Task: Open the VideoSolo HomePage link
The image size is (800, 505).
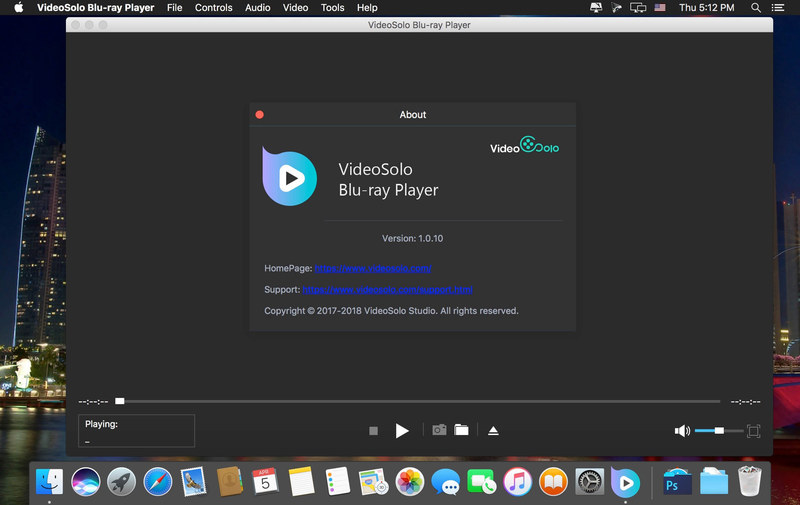Action: pyautogui.click(x=373, y=268)
